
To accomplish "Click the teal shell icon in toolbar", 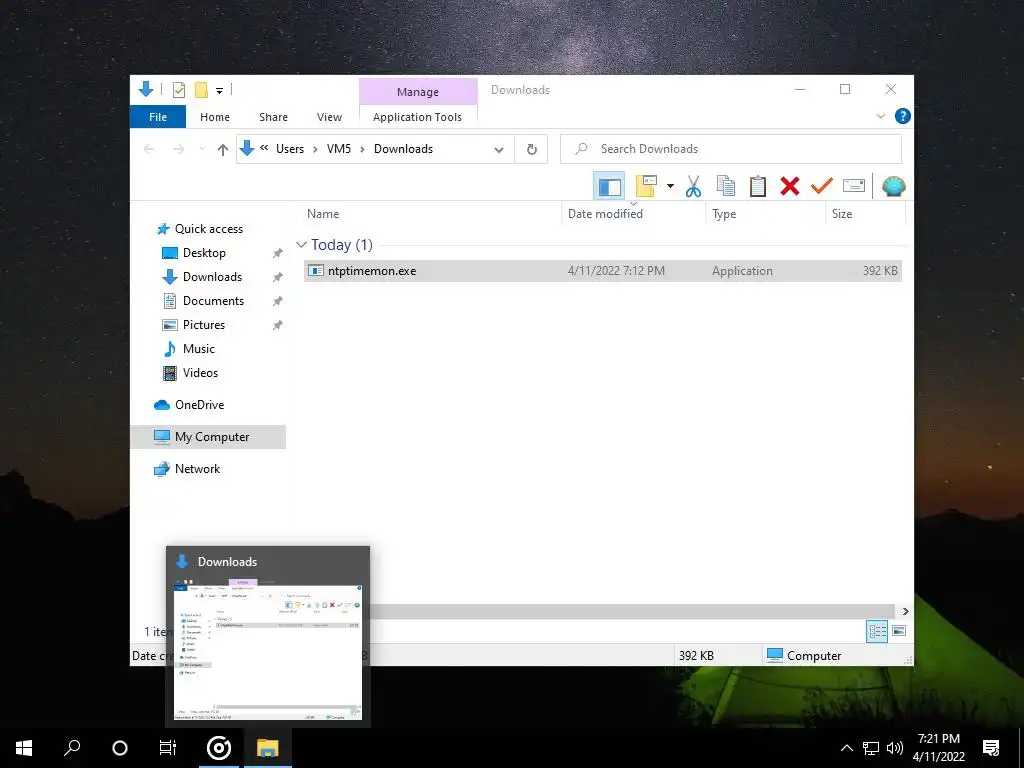I will (893, 187).
